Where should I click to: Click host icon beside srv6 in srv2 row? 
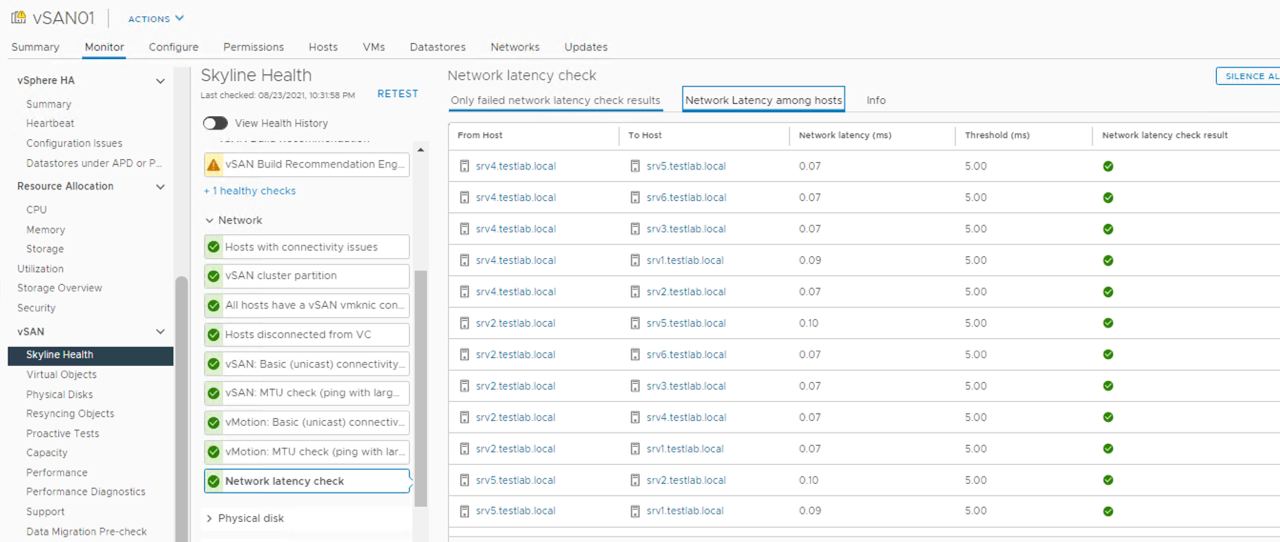636,355
